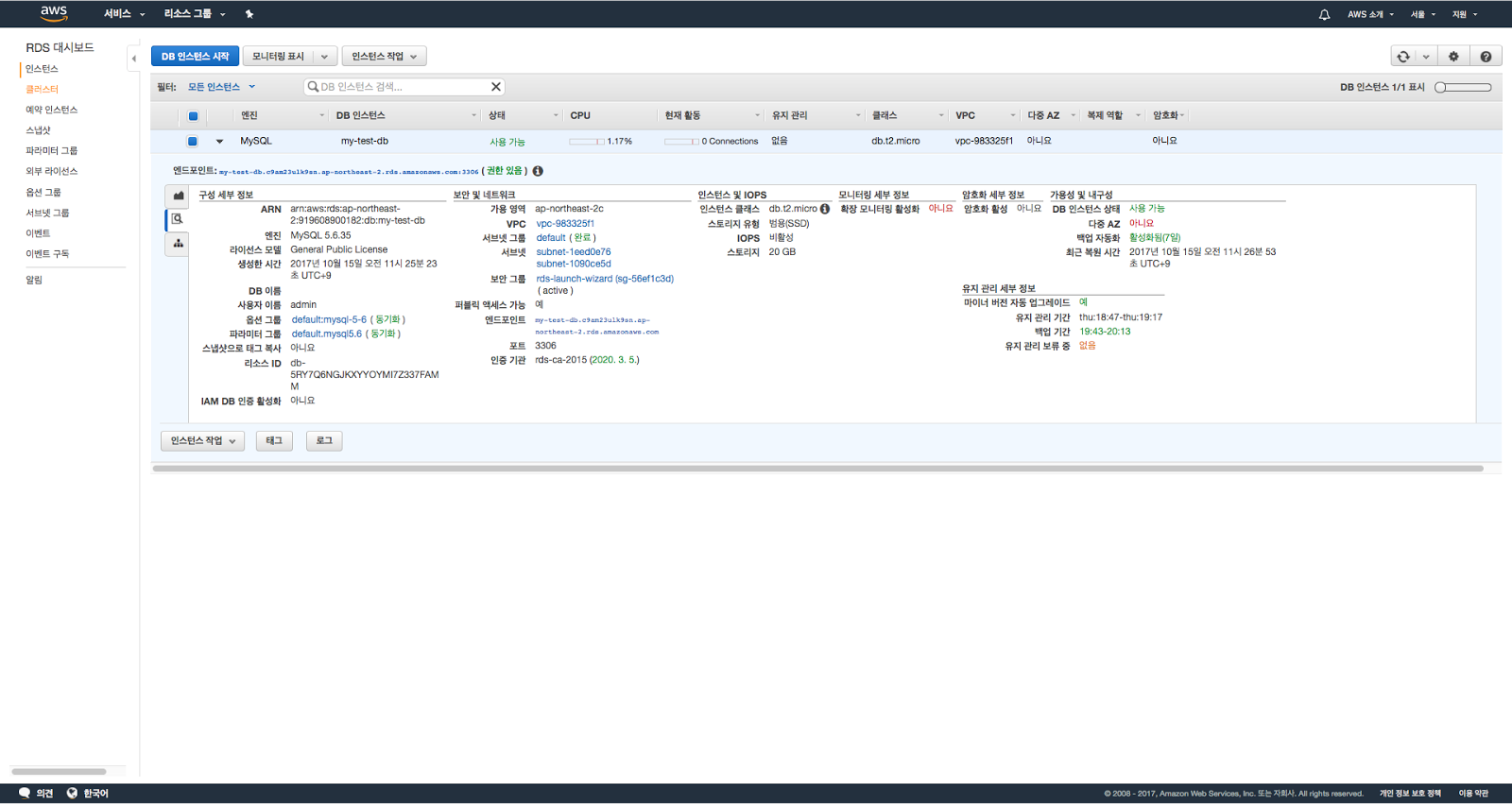Open the subnet-1eed0e76 link
Screen dimensions: 1512x804
(574, 252)
